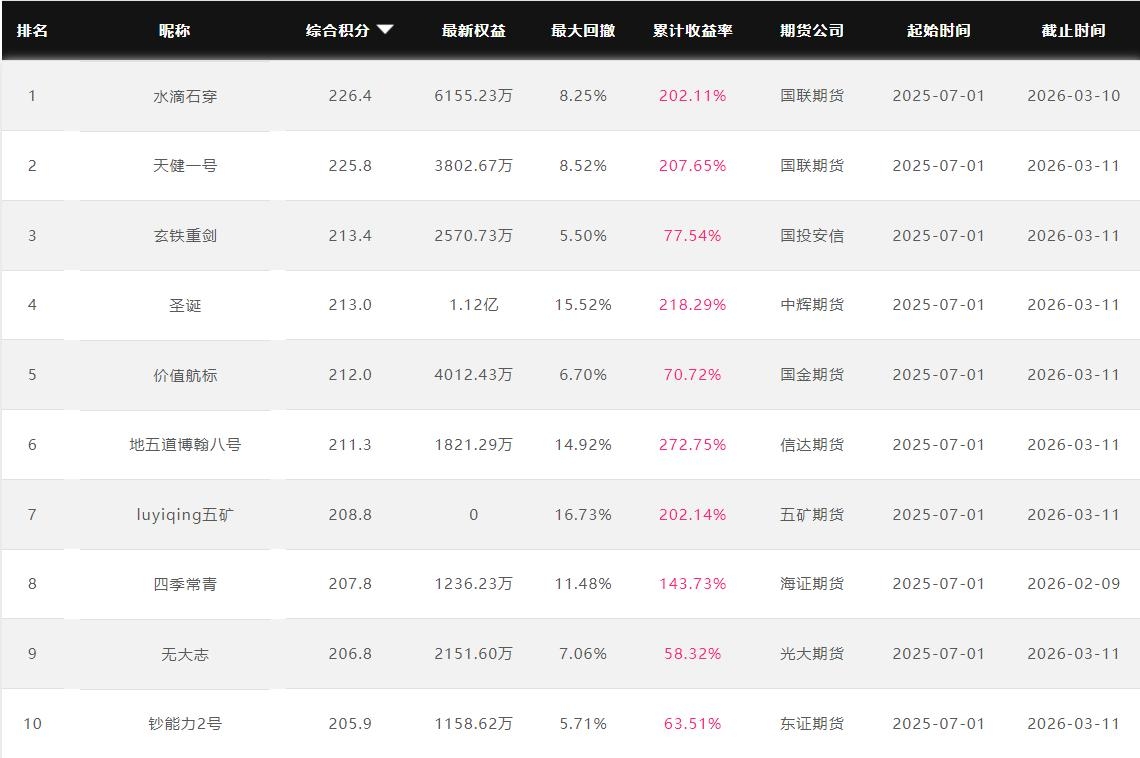Click the 累计收益率 column header
This screenshot has height=758, width=1140.
(692, 30)
